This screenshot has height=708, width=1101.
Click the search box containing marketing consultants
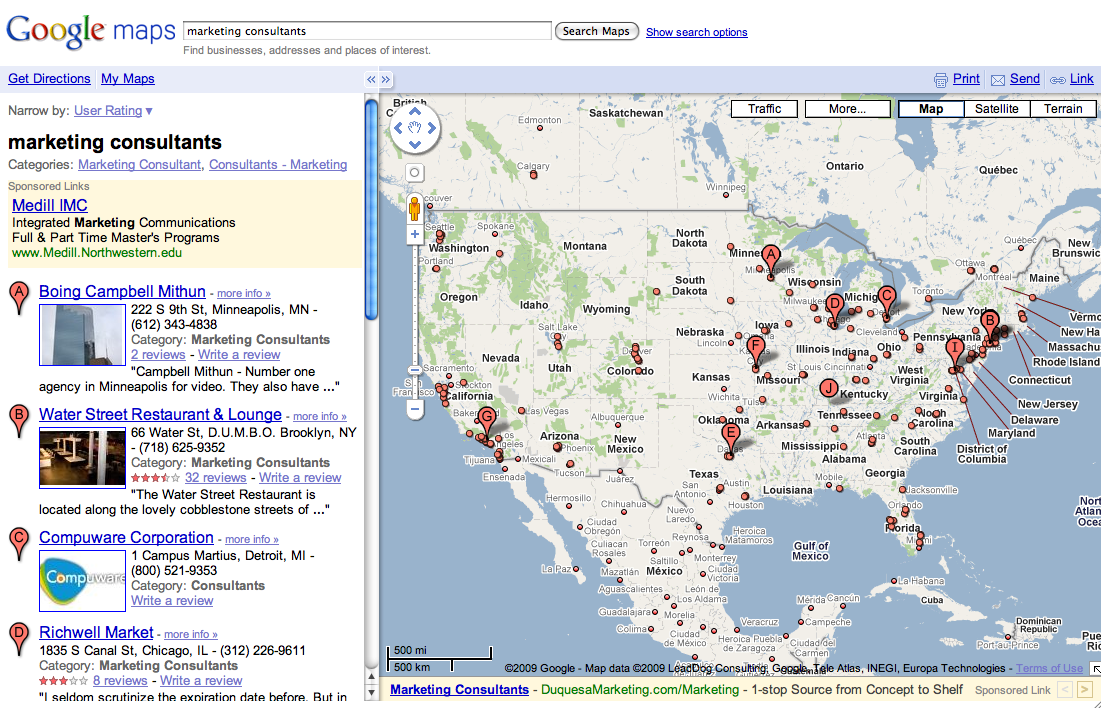click(x=367, y=31)
